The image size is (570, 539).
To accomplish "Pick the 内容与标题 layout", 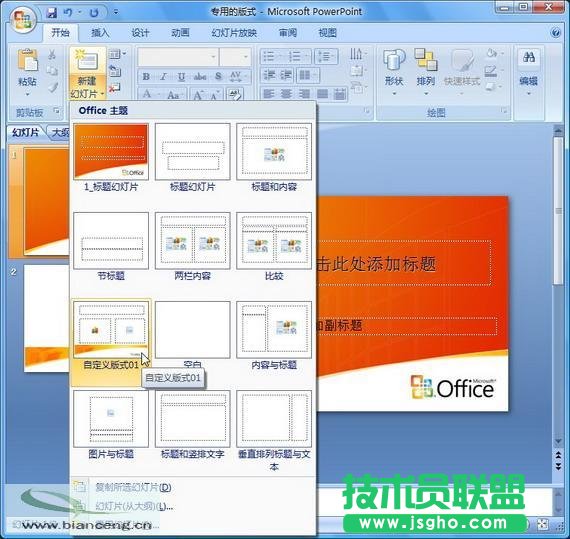I will pyautogui.click(x=274, y=335).
